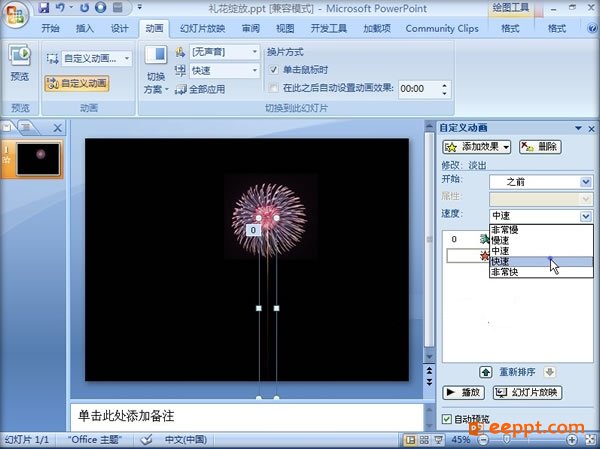600x449 pixels.
Task: Select slide 1 thumbnail
Action: [38, 159]
